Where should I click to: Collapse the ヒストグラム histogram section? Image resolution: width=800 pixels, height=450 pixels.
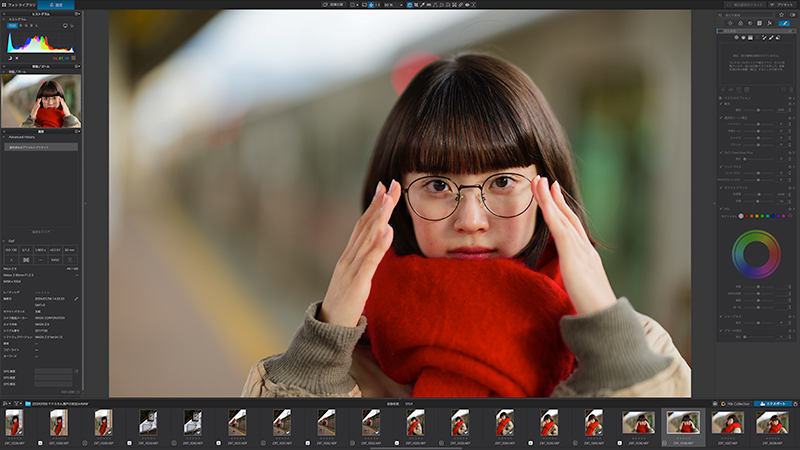pos(4,19)
